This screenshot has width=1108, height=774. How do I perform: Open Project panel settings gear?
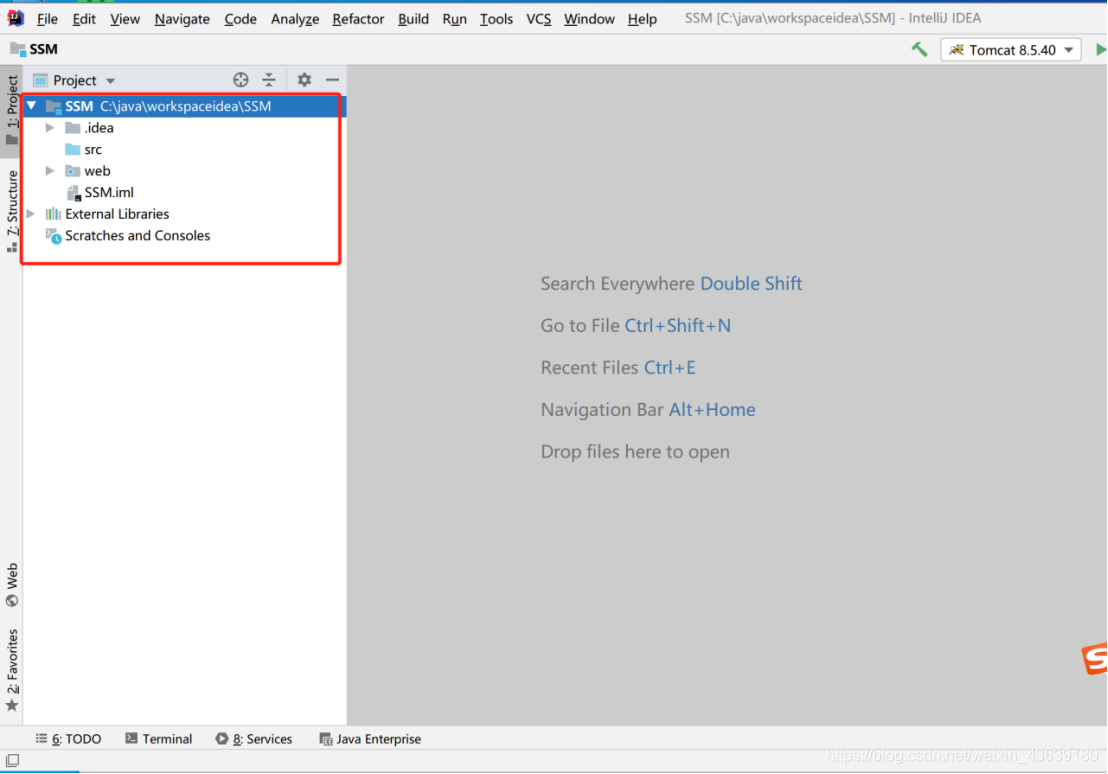(304, 80)
